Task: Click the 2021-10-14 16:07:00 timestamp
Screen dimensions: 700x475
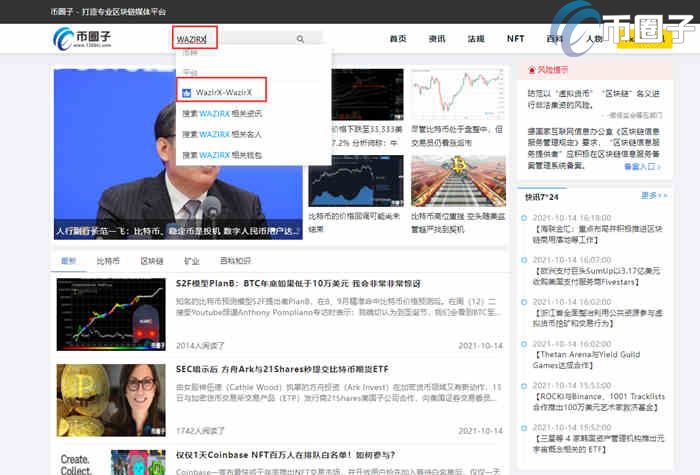Action: click(x=572, y=260)
